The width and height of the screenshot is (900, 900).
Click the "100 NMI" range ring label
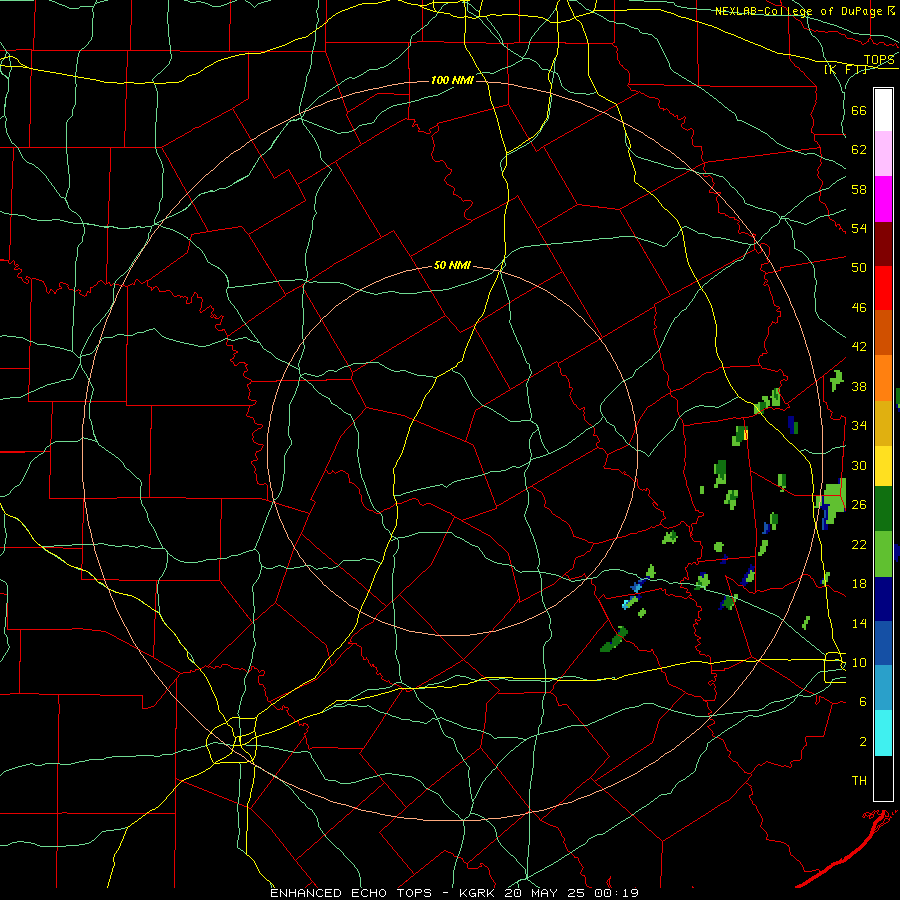pyautogui.click(x=452, y=80)
